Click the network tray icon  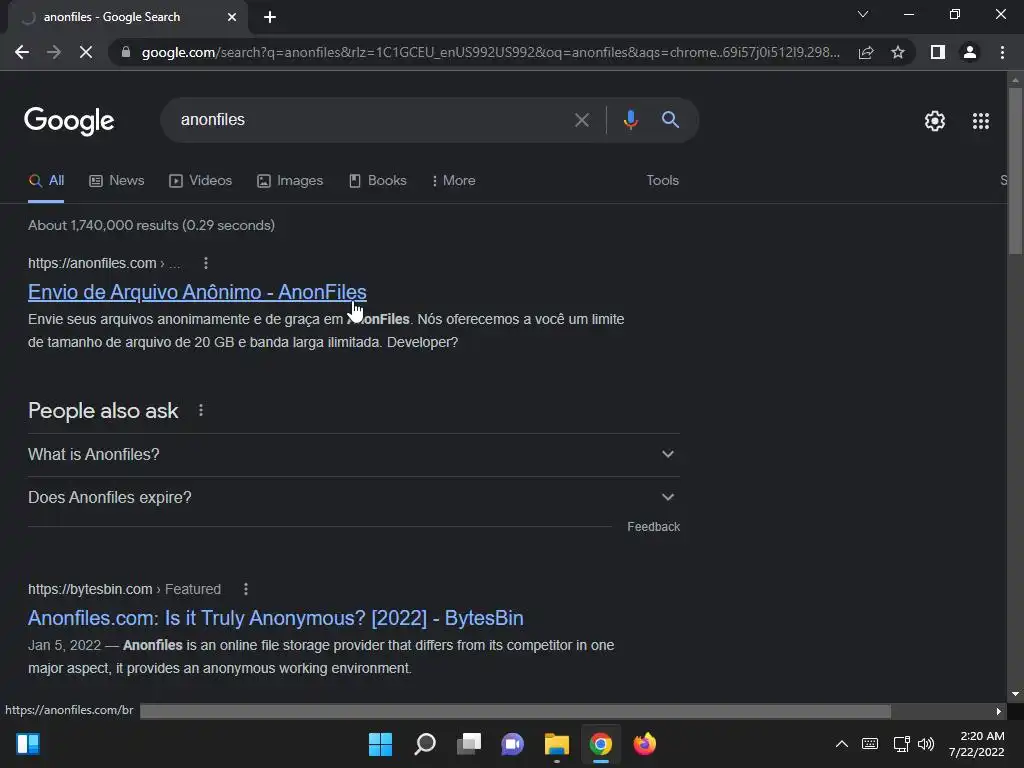pos(901,744)
